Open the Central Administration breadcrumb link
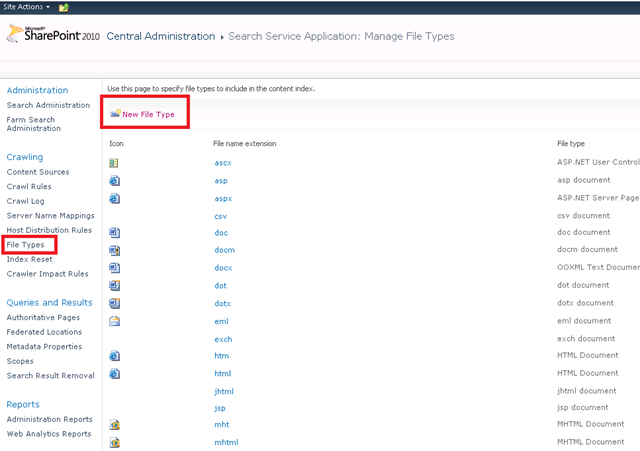This screenshot has width=640, height=451. coord(161,36)
